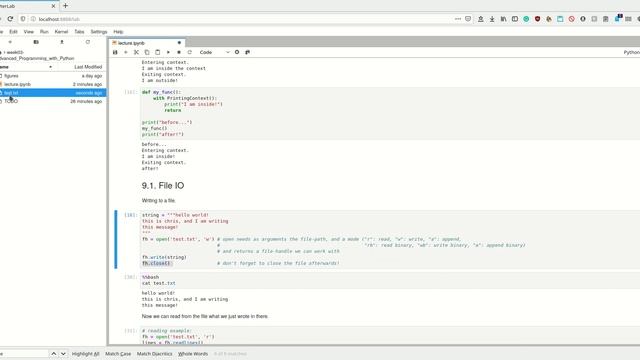
Task: Click the blue window container extension icon
Action: 560,19
